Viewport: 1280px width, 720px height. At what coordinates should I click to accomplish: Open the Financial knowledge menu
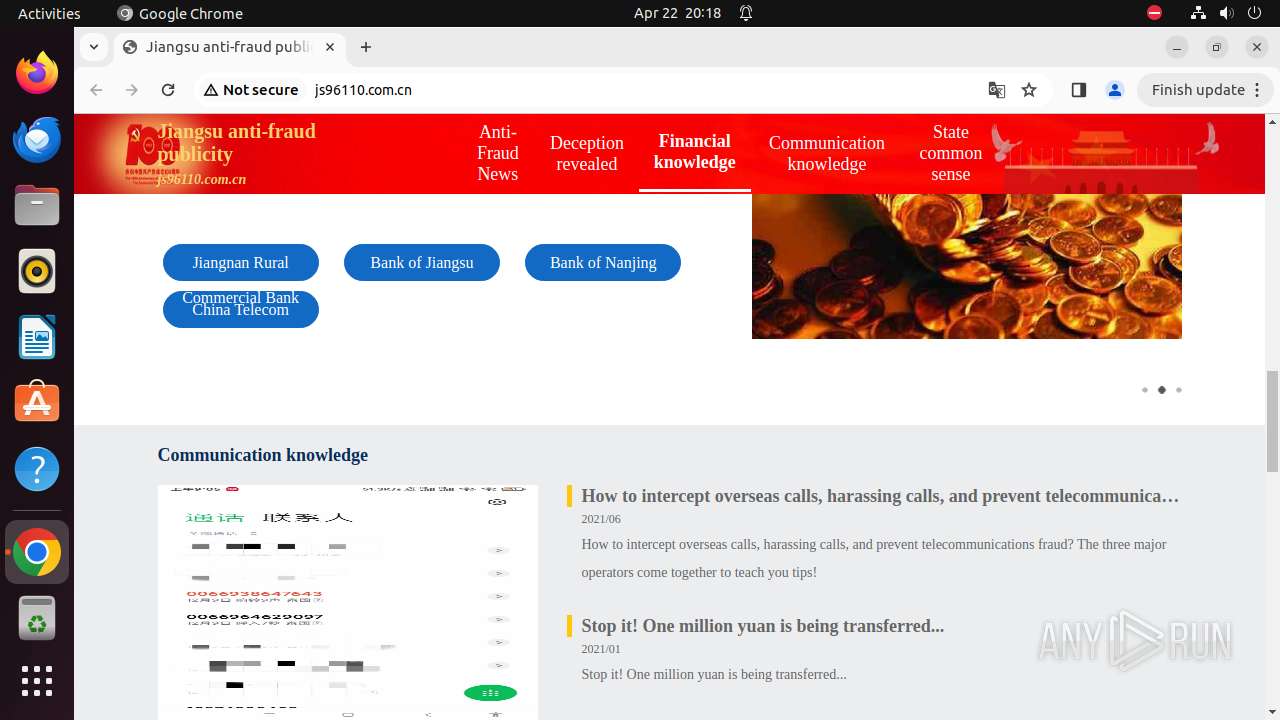tap(695, 152)
